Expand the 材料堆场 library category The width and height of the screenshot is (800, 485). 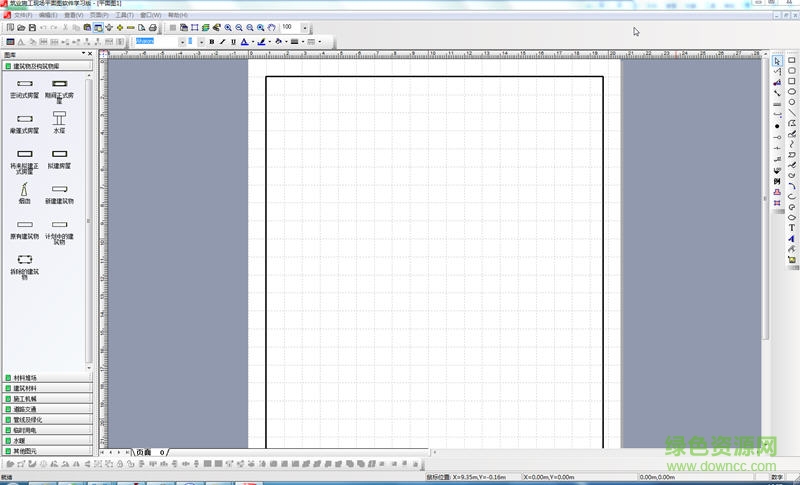pyautogui.click(x=48, y=378)
